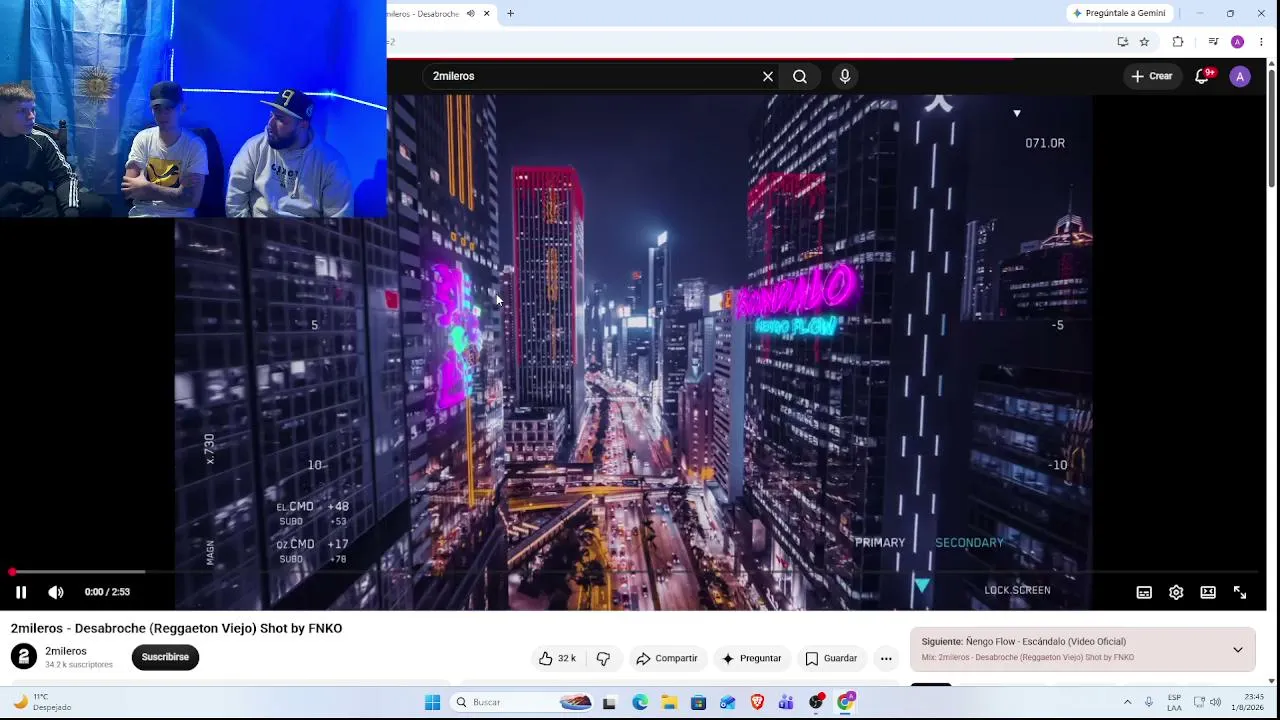Click the Compartir share button
This screenshot has height=720, width=1280.
coord(666,658)
